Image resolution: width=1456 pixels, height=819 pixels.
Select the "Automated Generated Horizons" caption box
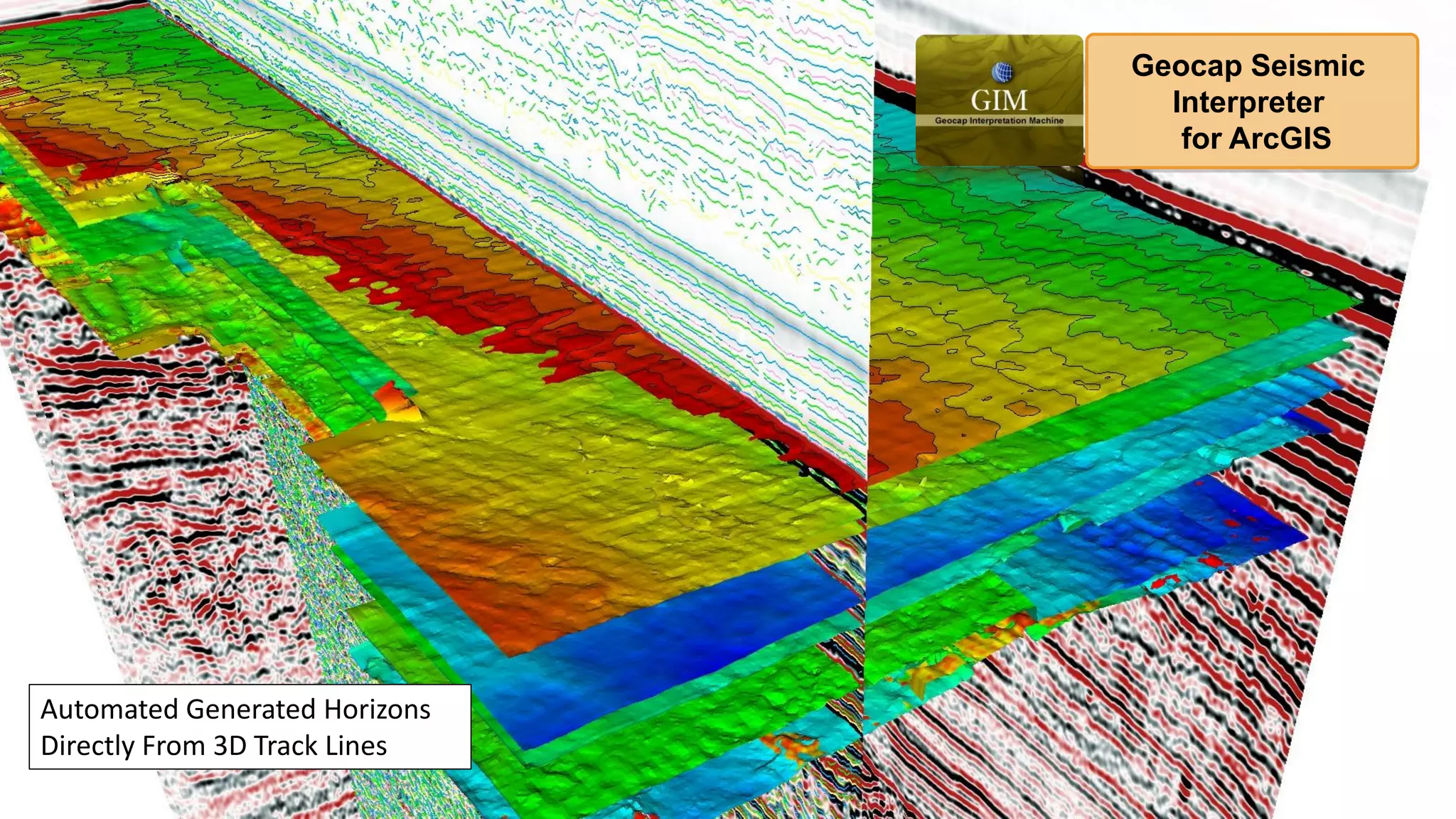pyautogui.click(x=250, y=727)
